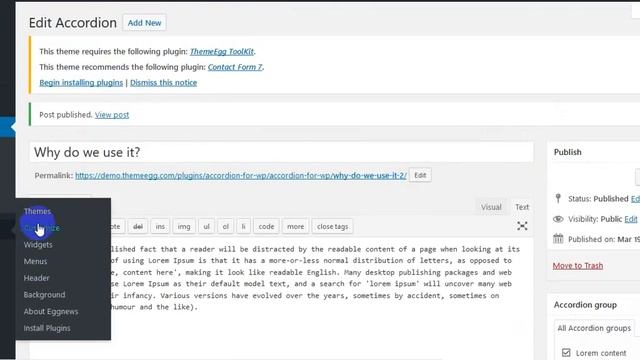Open Header in Appearance submenu
Image resolution: width=640 pixels, height=360 pixels.
pos(36,278)
